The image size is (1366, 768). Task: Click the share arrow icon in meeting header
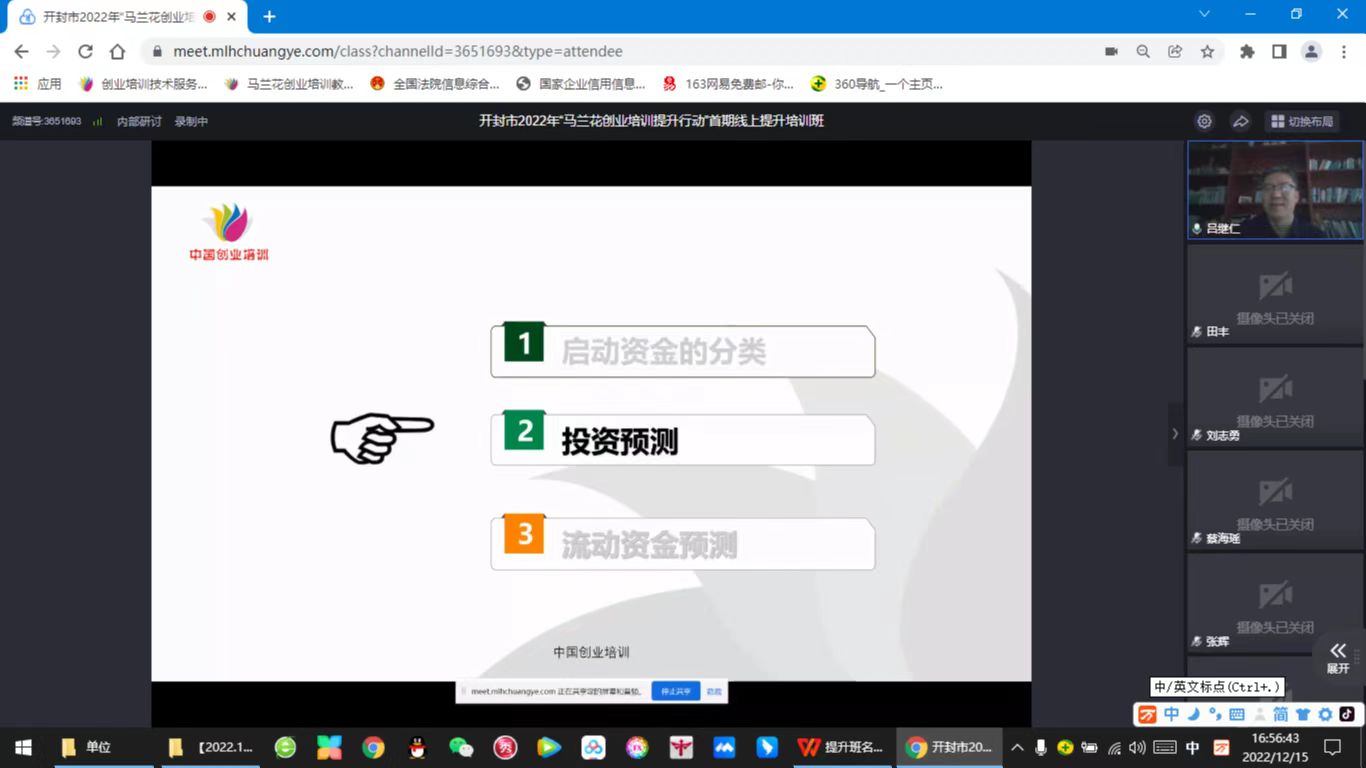pyautogui.click(x=1240, y=121)
